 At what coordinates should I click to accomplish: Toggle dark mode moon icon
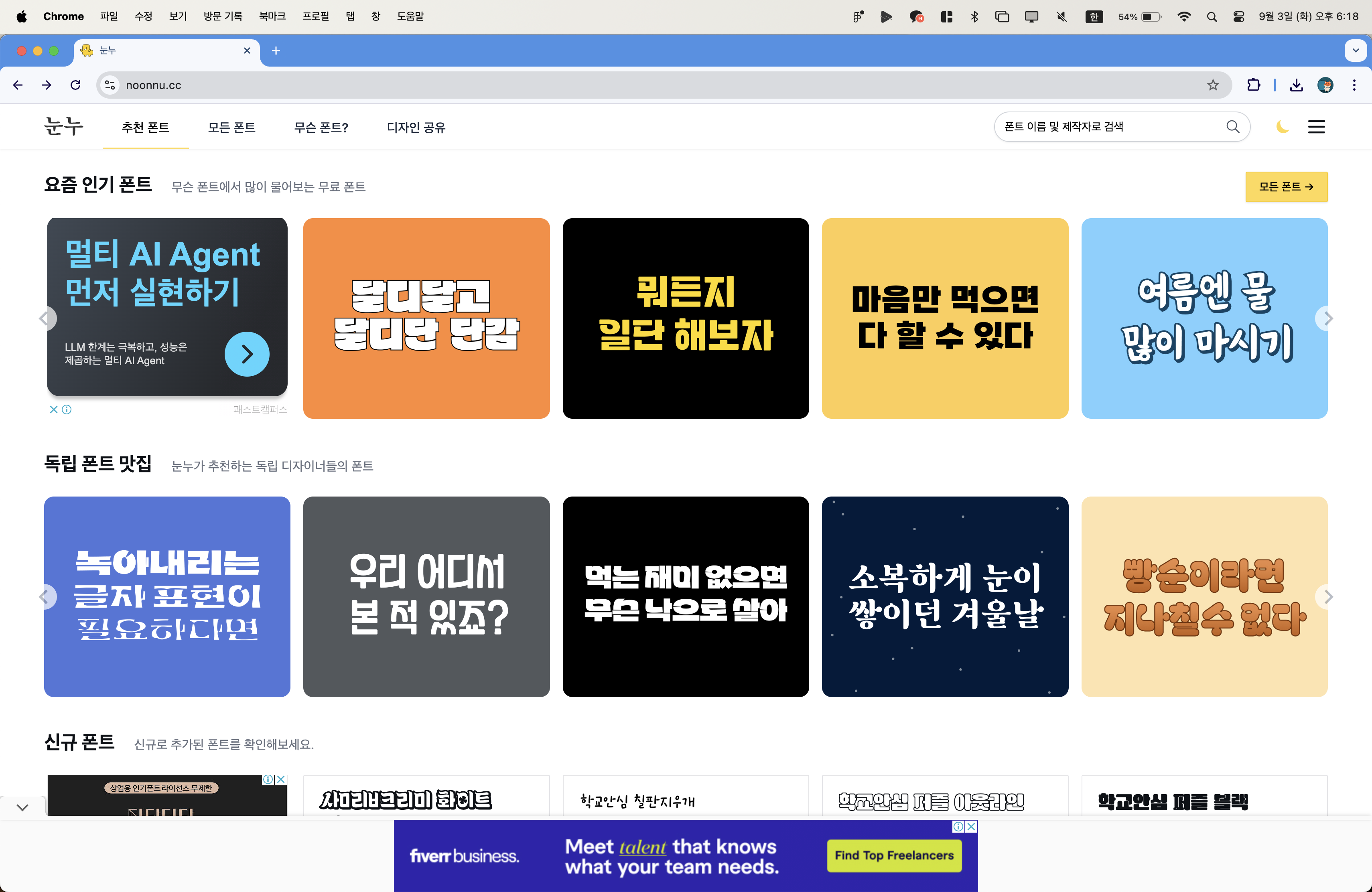tap(1282, 127)
